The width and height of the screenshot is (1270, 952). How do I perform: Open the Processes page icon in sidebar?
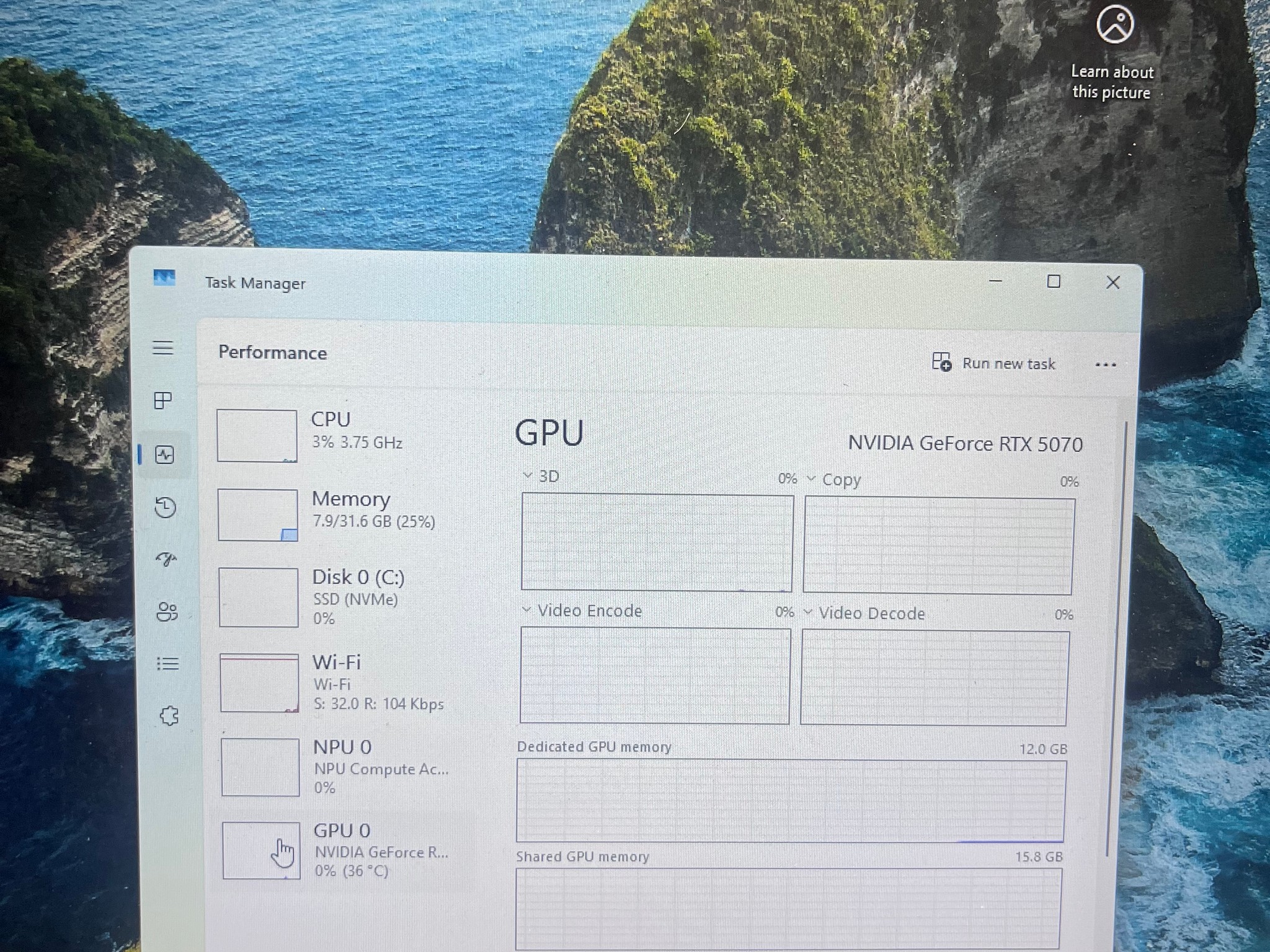tap(162, 400)
